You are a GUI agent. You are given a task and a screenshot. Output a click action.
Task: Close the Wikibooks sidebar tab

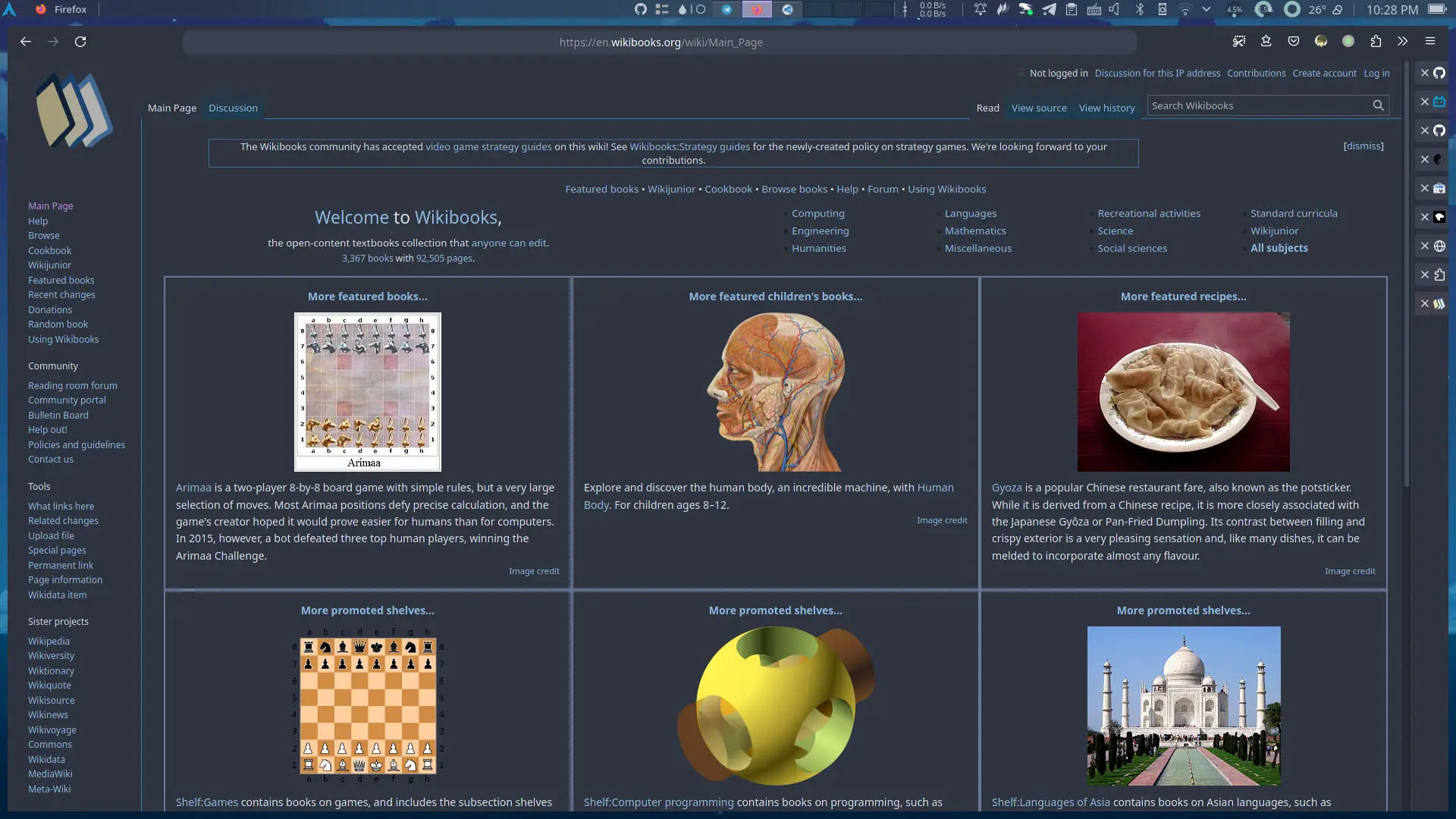point(1425,303)
